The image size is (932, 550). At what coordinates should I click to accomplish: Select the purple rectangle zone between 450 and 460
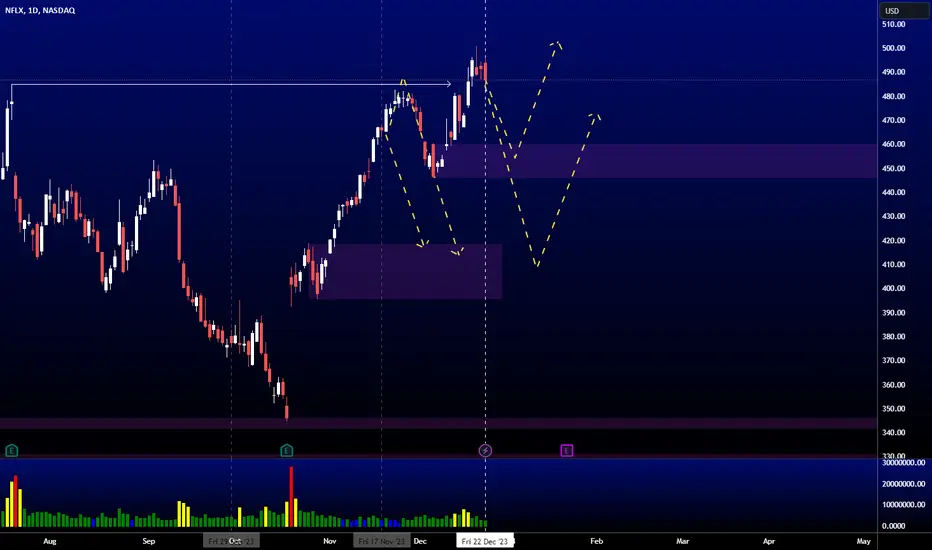click(658, 161)
